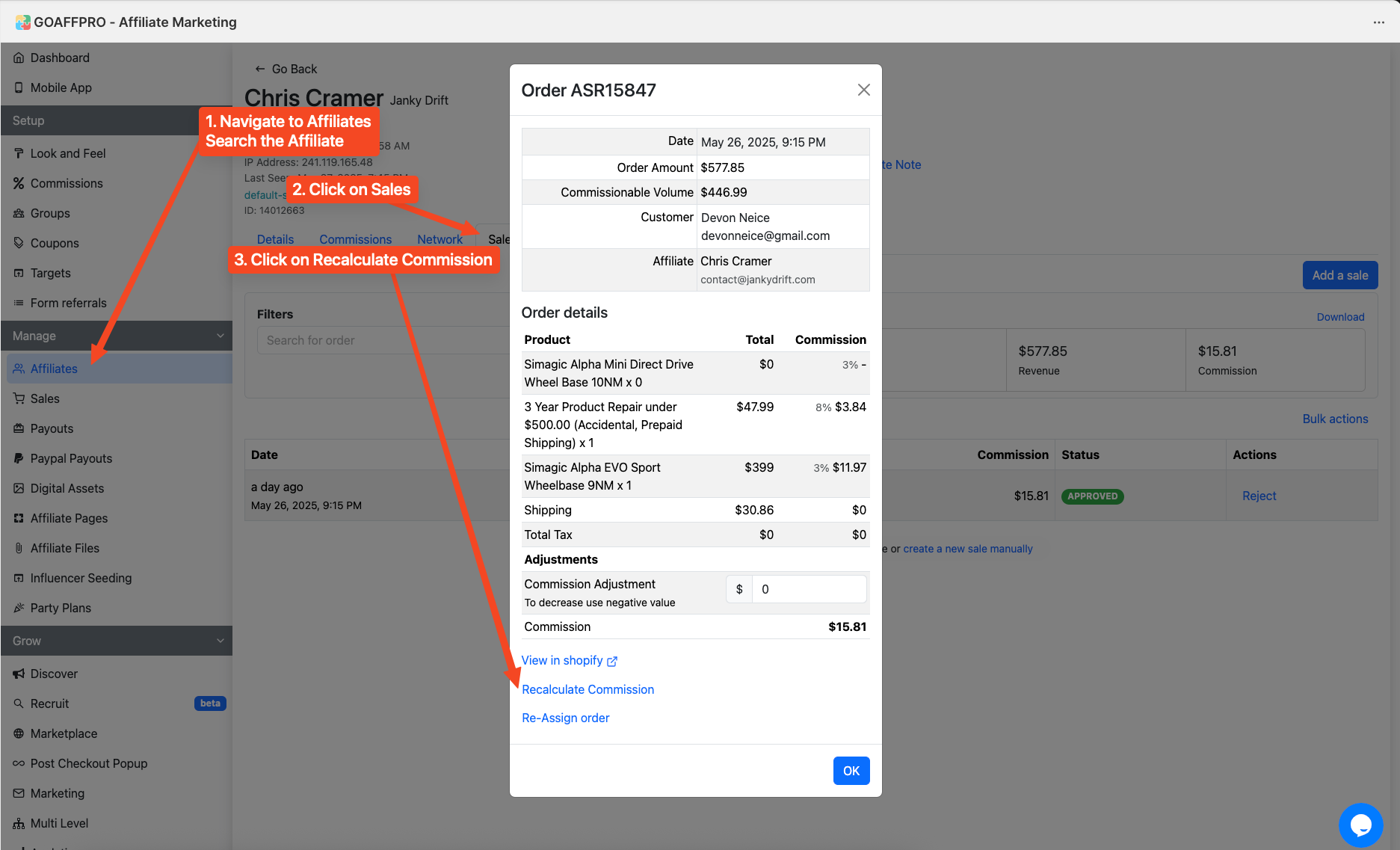Collapse the Grow section chevron
The height and width of the screenshot is (850, 1400).
tap(221, 641)
